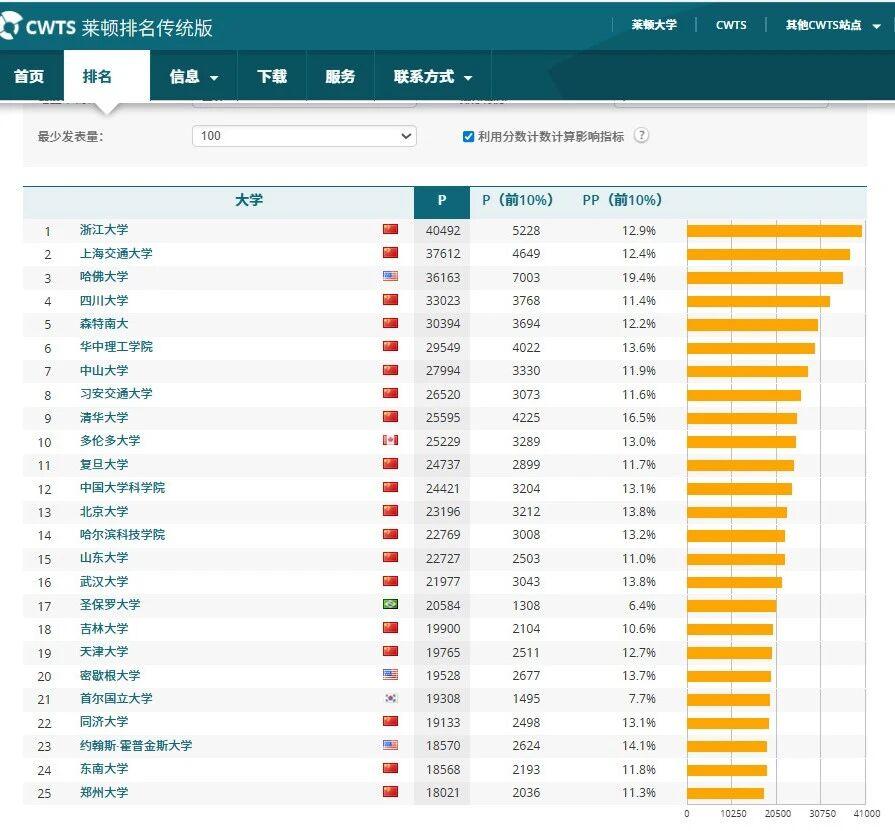Click Brazil flag beside 圣保罗大学
The height and width of the screenshot is (831, 895).
(x=391, y=605)
